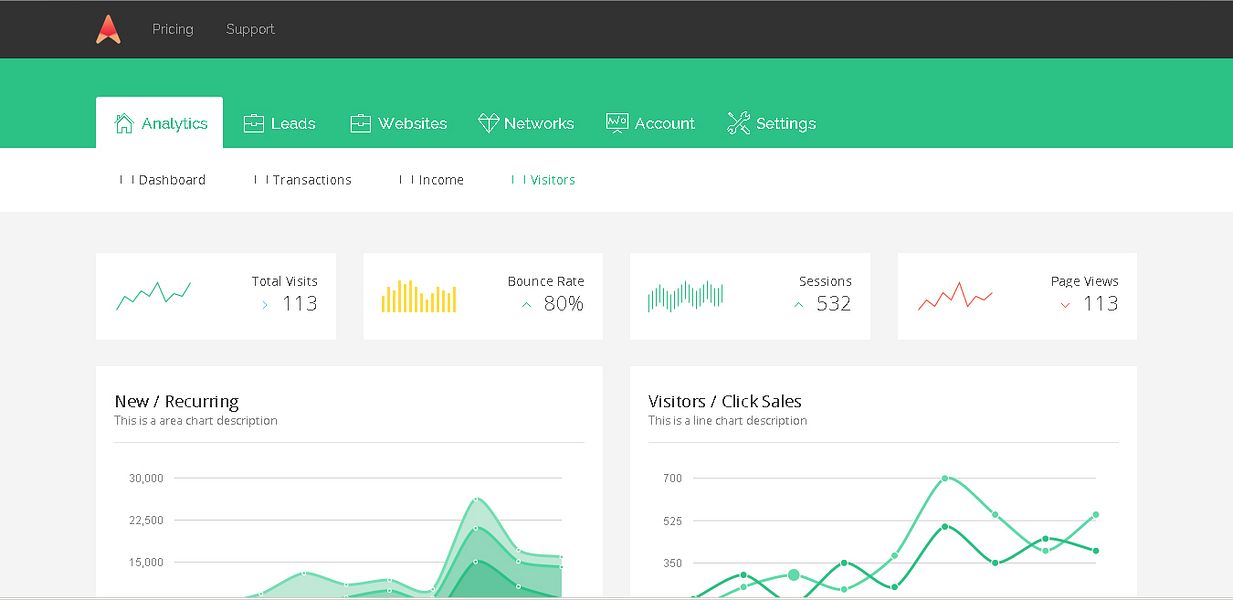Expand the up chevron beside 80% Bounce Rate
The height and width of the screenshot is (600, 1233).
526,305
